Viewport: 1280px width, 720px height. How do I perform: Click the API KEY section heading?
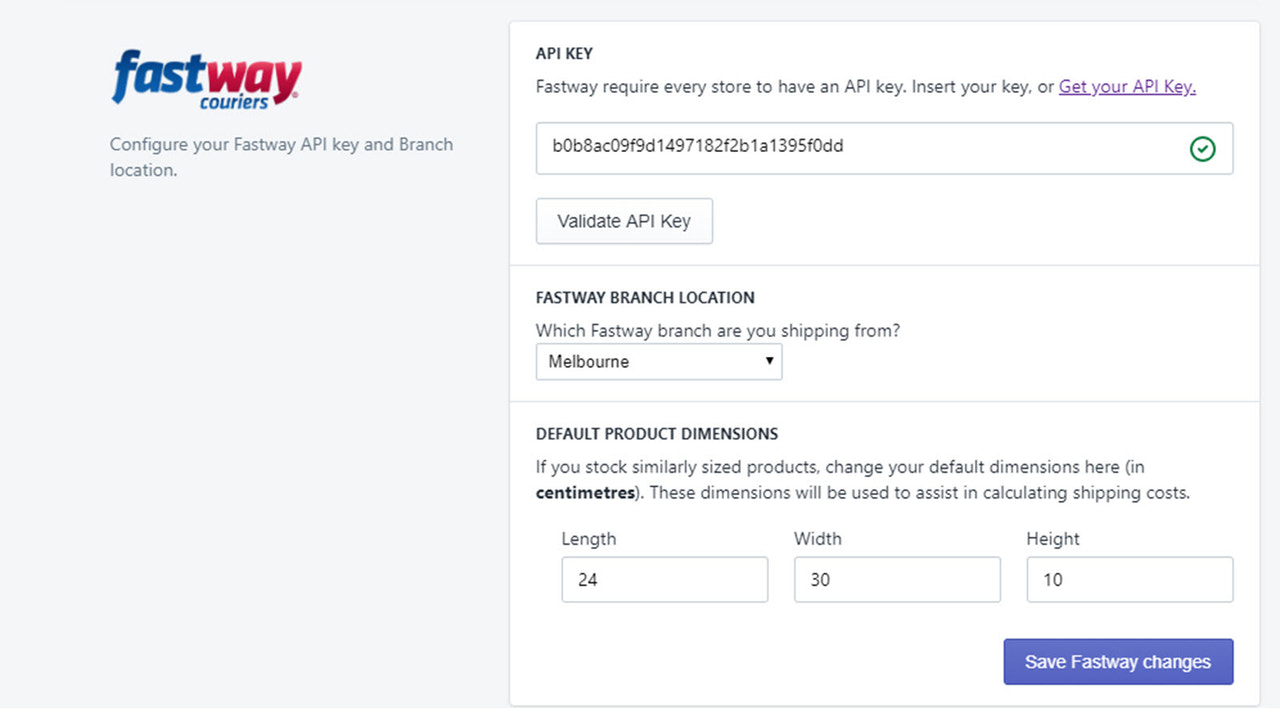click(x=563, y=53)
